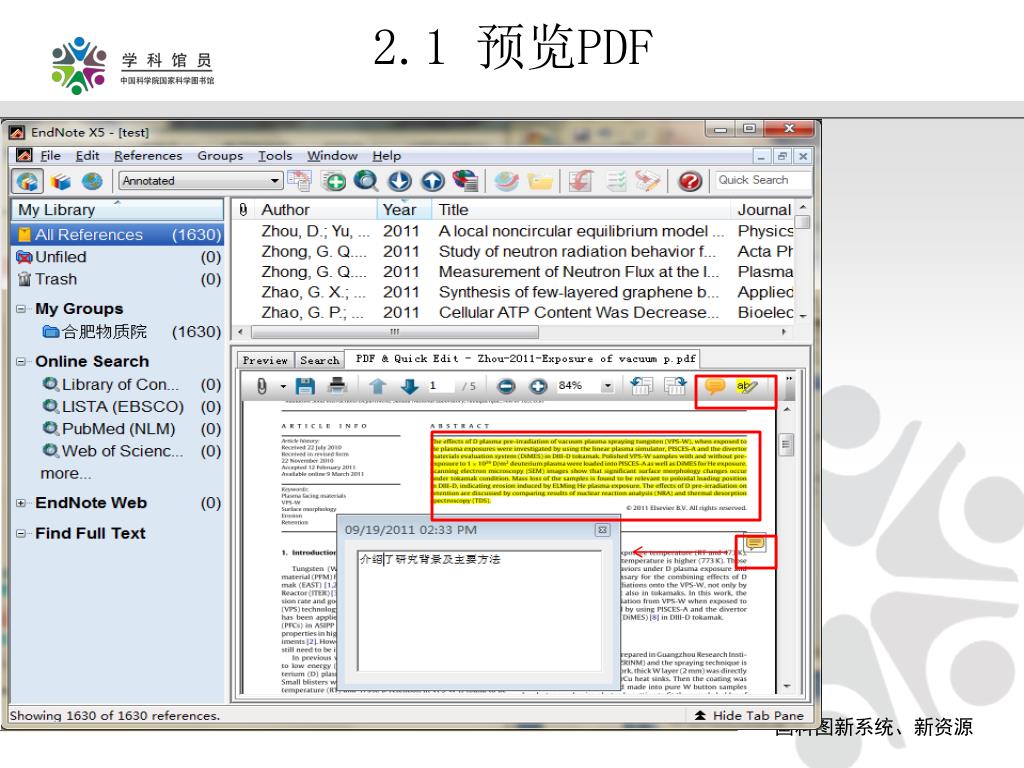Click New Reference green plus icon
The height and width of the screenshot is (768, 1024).
pyautogui.click(x=334, y=181)
